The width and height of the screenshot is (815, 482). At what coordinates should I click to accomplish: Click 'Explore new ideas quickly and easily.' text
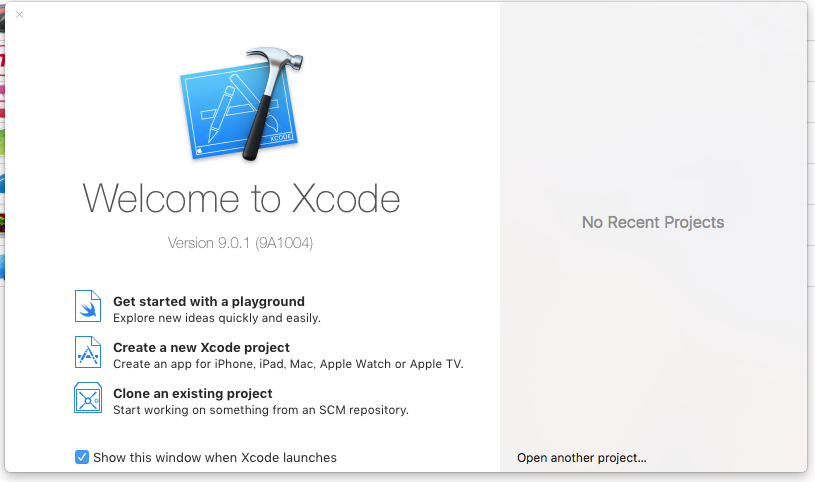[217, 318]
